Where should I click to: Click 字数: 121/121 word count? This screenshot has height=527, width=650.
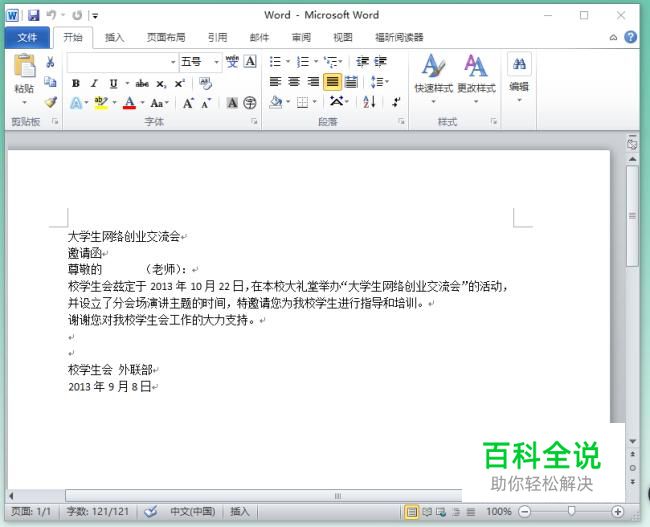[98, 512]
